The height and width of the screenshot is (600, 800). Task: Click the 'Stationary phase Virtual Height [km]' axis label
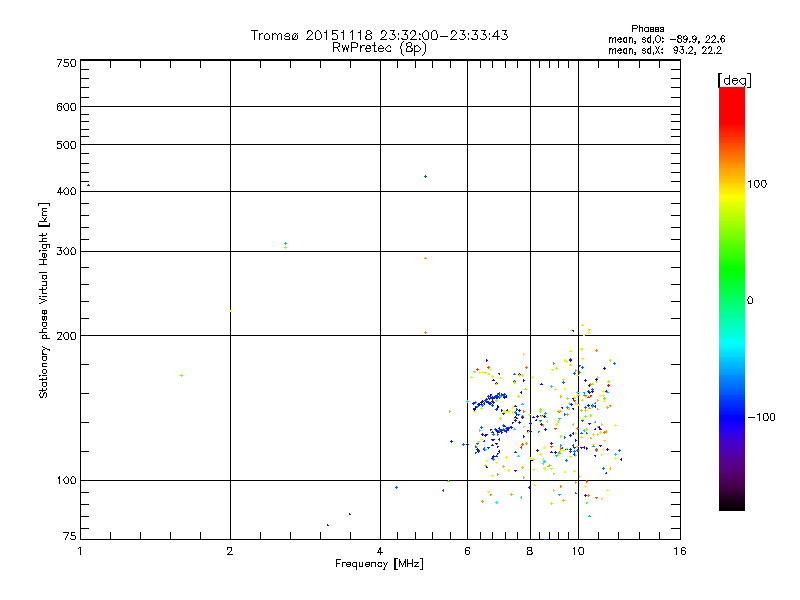click(x=43, y=301)
